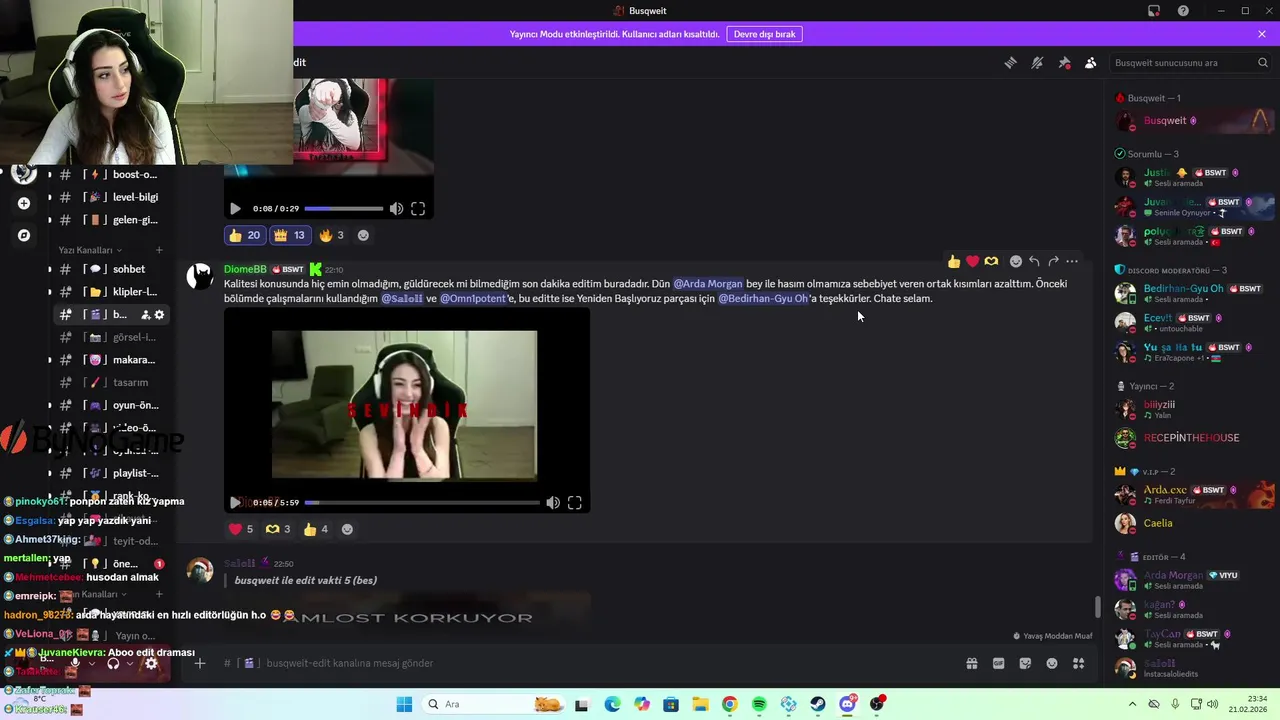1280x720 pixels.
Task: Toggle channel notification mute bell
Action: pos(1037,62)
